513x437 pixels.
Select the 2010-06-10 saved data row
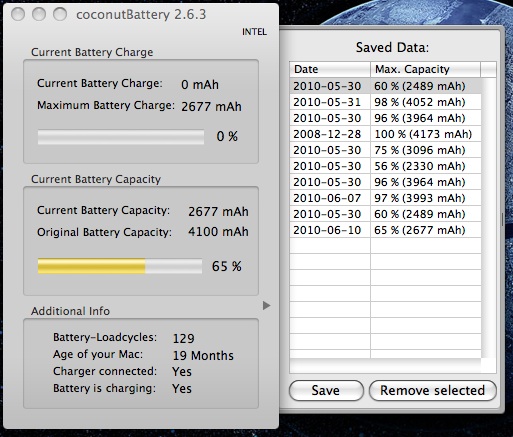[385, 230]
